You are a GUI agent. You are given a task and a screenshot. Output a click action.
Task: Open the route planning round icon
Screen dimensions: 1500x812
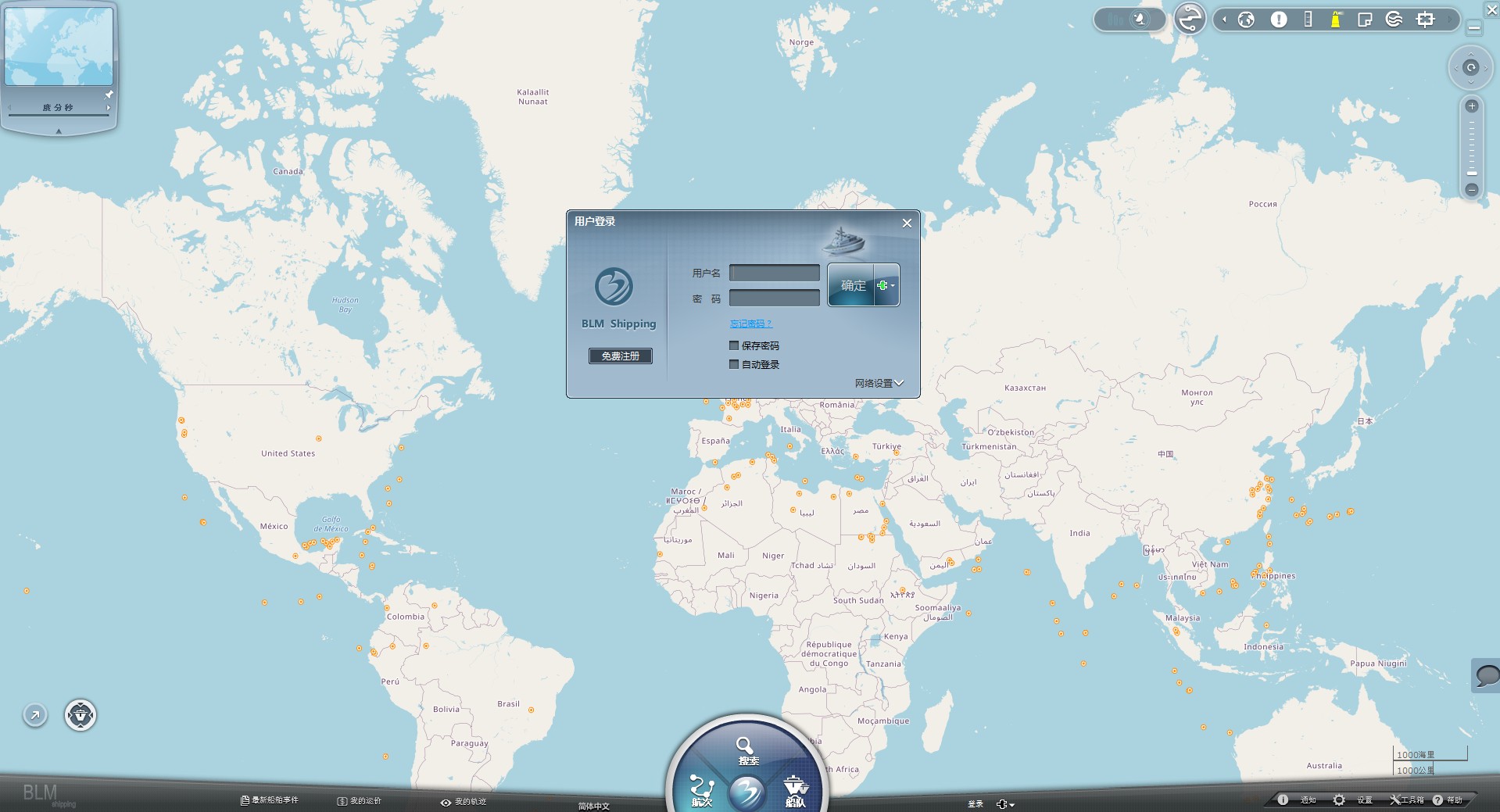point(1190,18)
